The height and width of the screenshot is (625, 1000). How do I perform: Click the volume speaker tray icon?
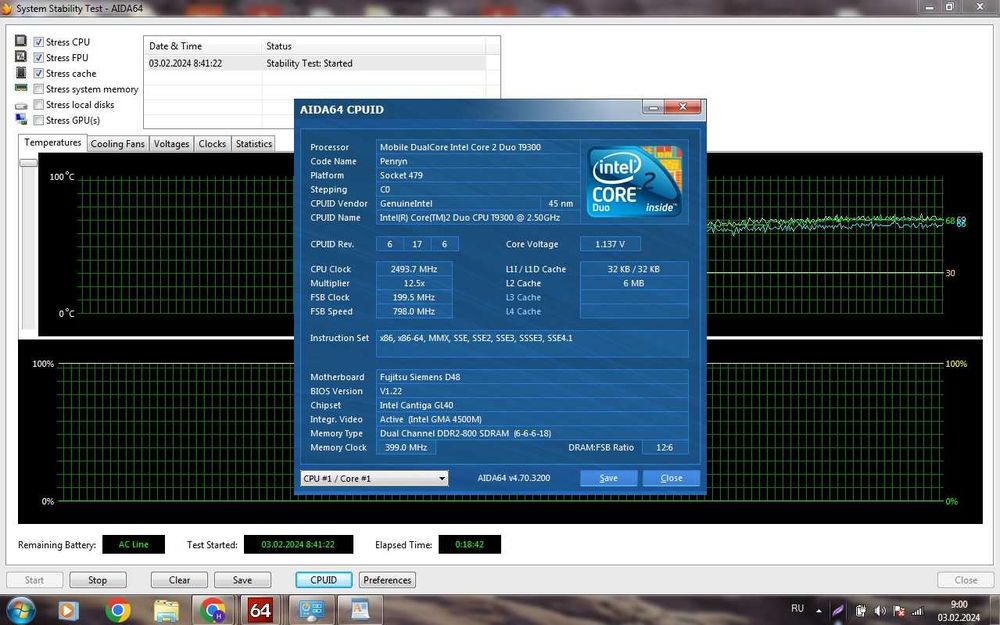pos(879,611)
